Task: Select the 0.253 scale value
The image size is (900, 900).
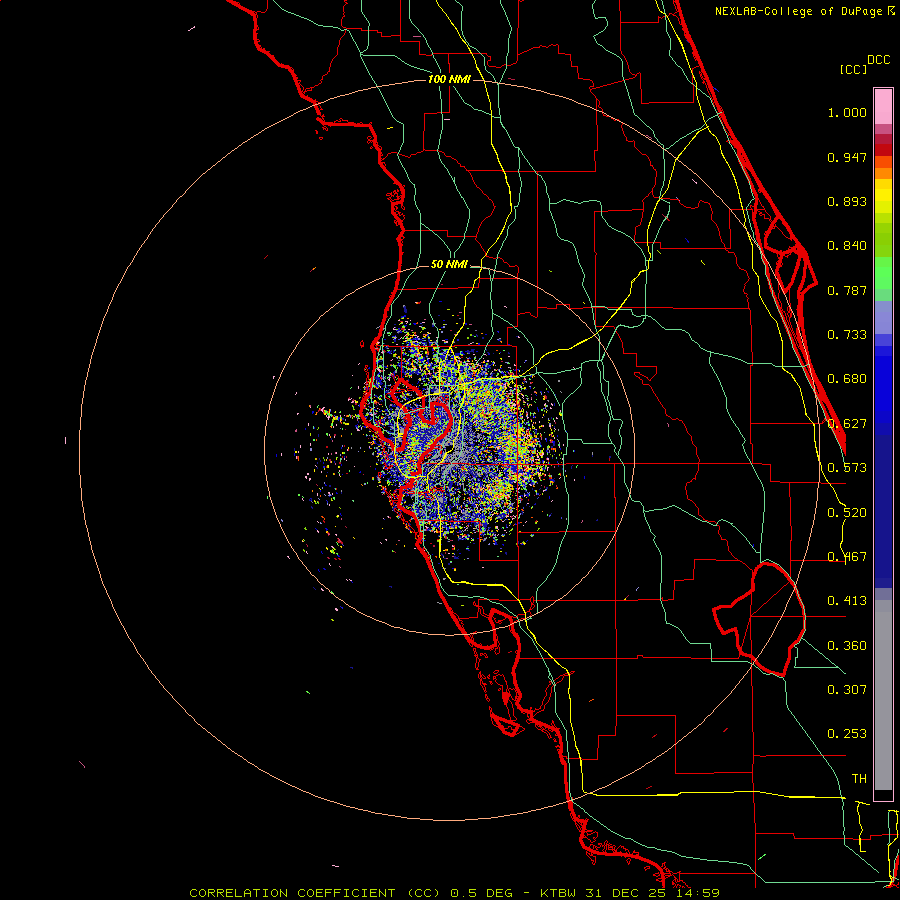Action: click(x=847, y=734)
